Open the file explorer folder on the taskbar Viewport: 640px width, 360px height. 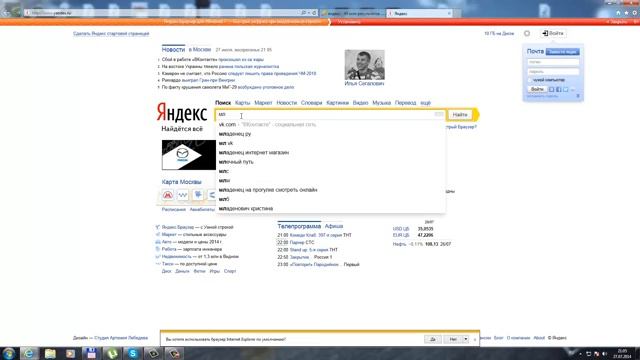click(50, 353)
